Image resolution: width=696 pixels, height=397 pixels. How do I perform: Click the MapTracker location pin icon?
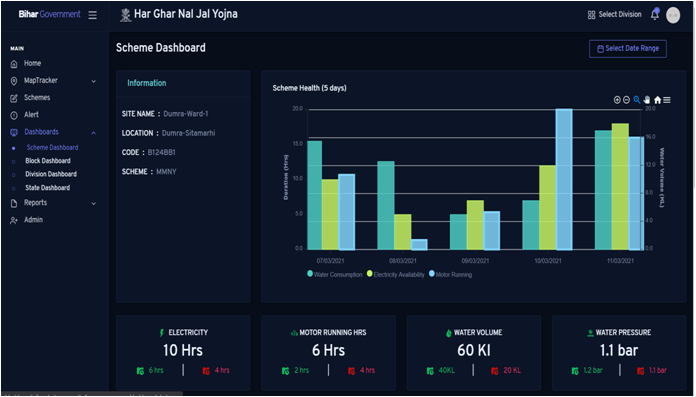click(x=14, y=81)
